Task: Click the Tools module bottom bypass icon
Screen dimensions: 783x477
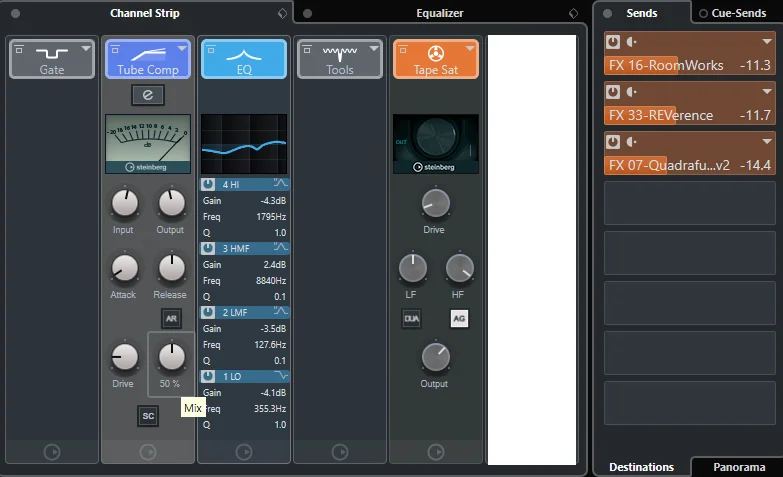Action: [x=340, y=452]
